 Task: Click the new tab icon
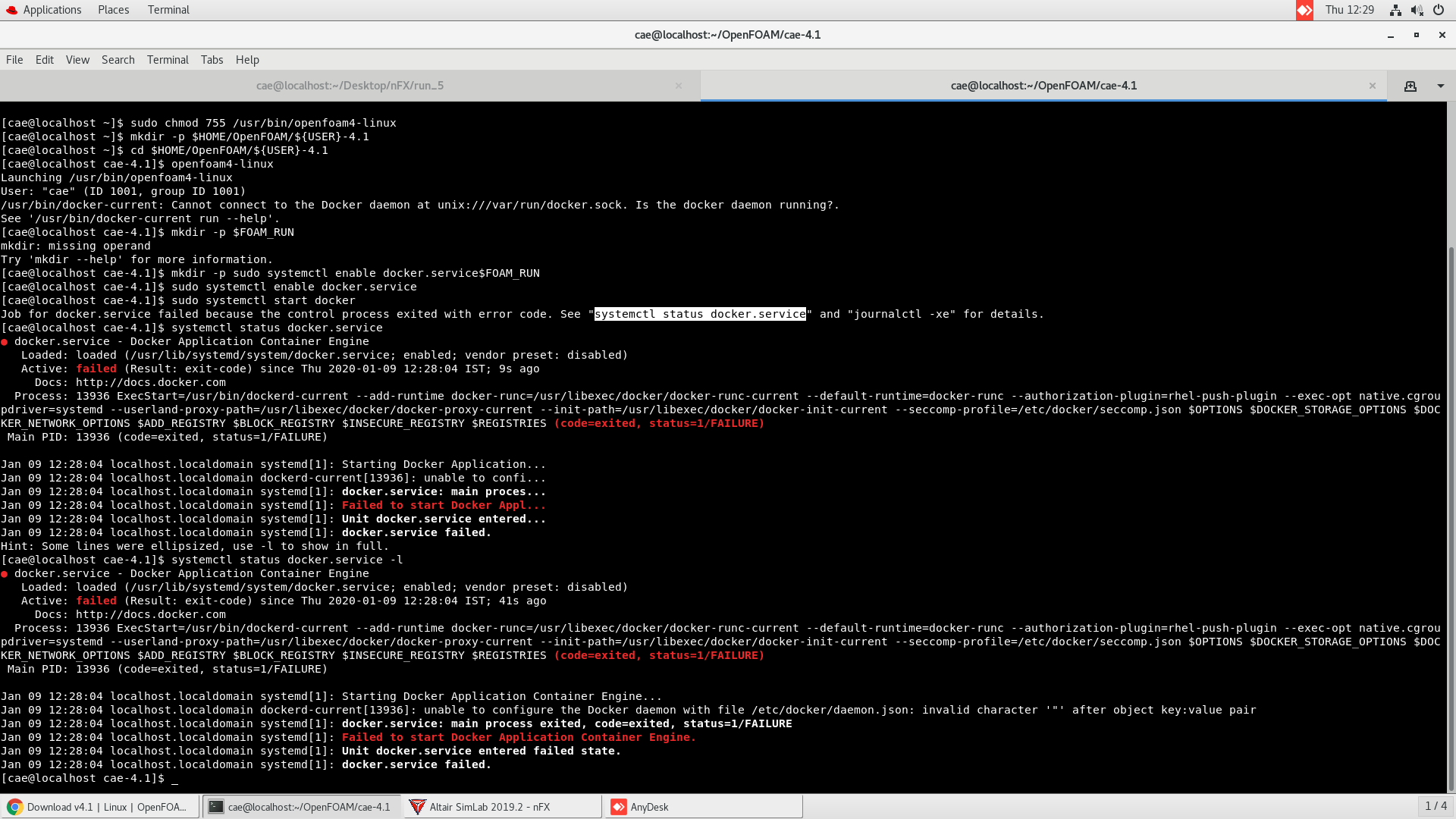[1410, 86]
